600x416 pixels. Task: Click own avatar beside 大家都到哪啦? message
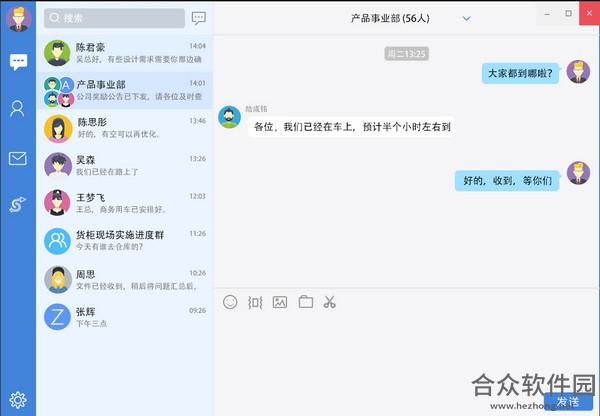578,72
